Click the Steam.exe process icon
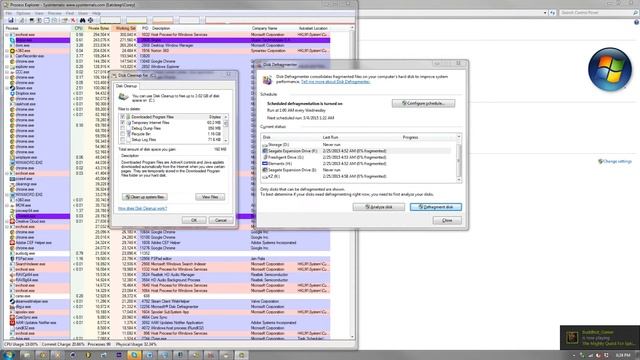Image resolution: width=640 pixels, height=360 pixels. tap(12, 88)
